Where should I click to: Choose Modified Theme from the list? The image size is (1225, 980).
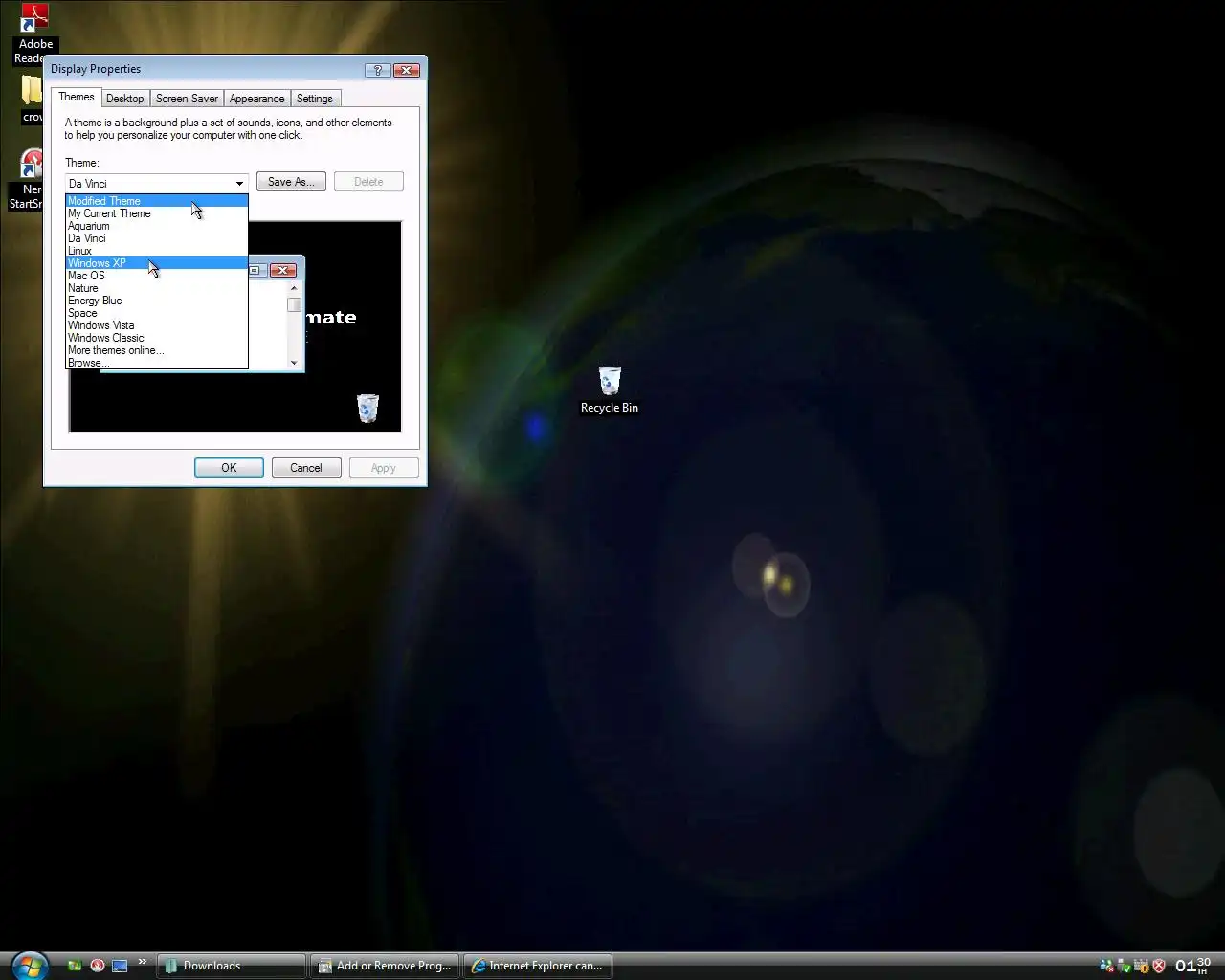coord(157,201)
